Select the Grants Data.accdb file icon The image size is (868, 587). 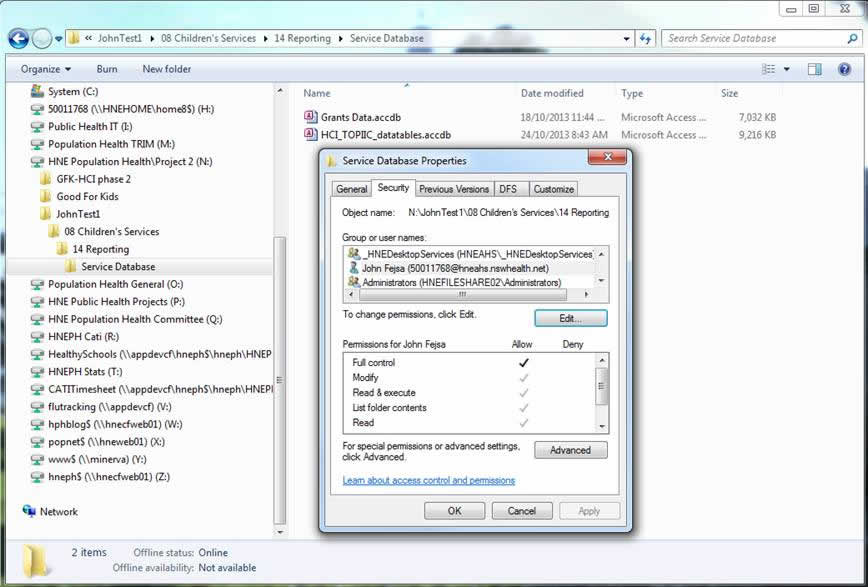[x=311, y=117]
